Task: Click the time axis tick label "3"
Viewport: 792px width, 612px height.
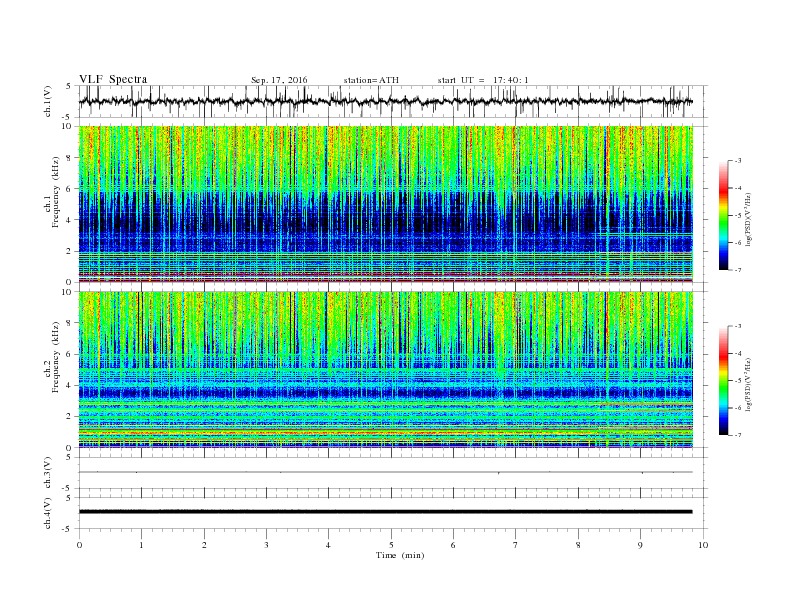Action: tap(266, 545)
